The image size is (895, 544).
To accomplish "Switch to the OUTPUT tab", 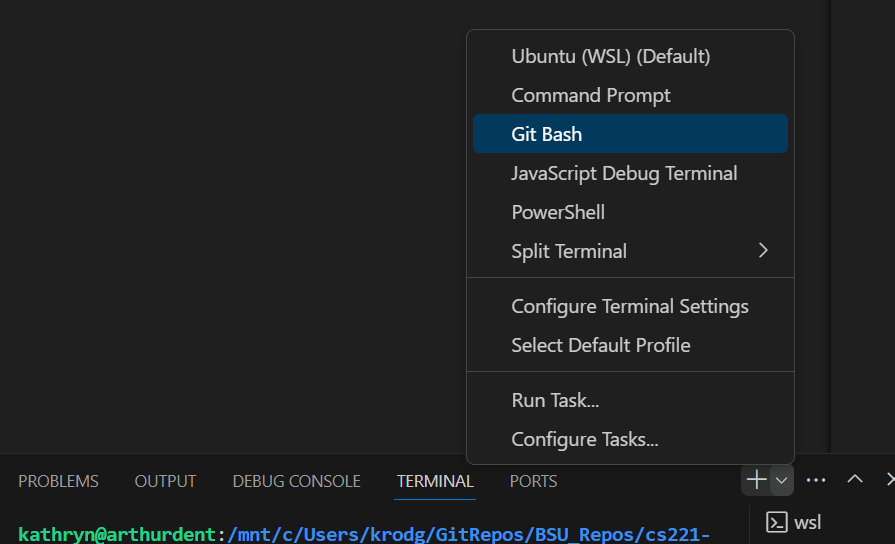I will click(165, 481).
